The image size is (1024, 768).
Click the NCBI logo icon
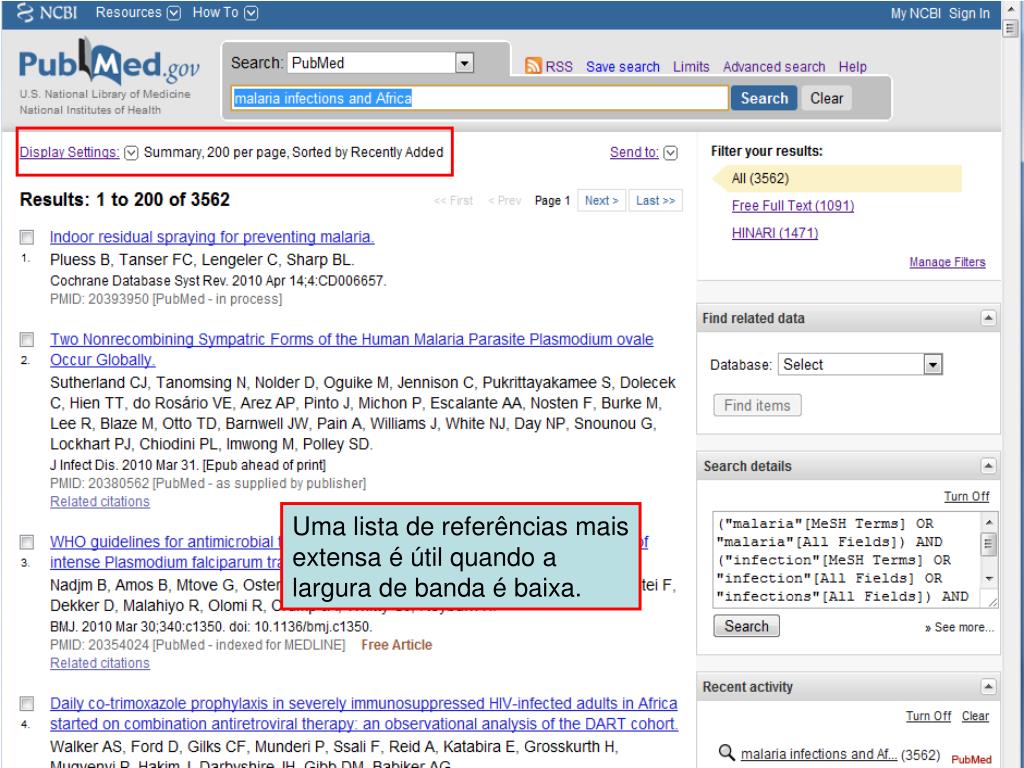click(25, 12)
